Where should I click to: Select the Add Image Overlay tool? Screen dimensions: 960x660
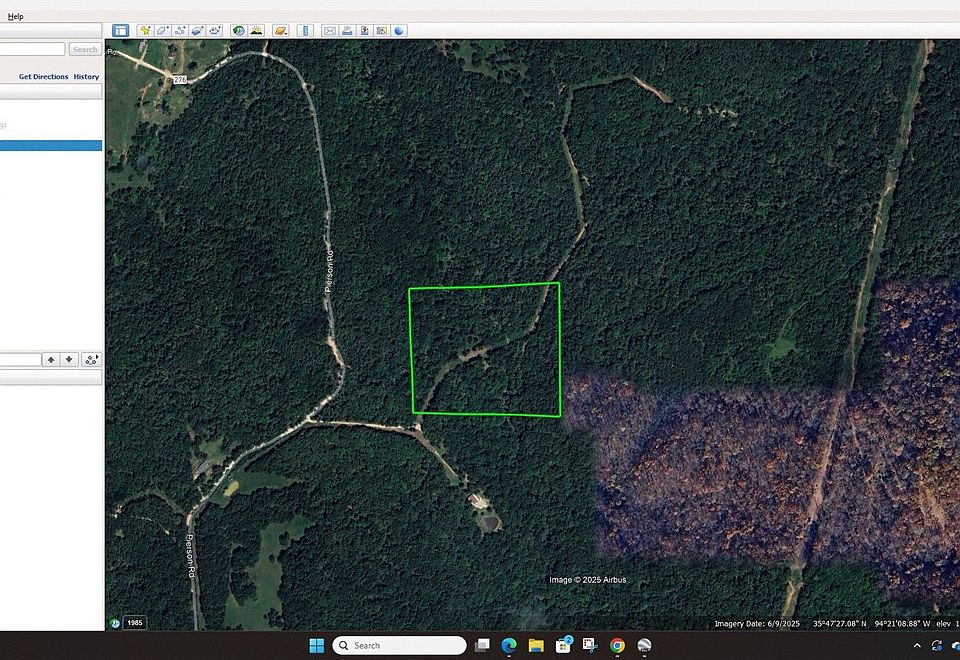197,31
